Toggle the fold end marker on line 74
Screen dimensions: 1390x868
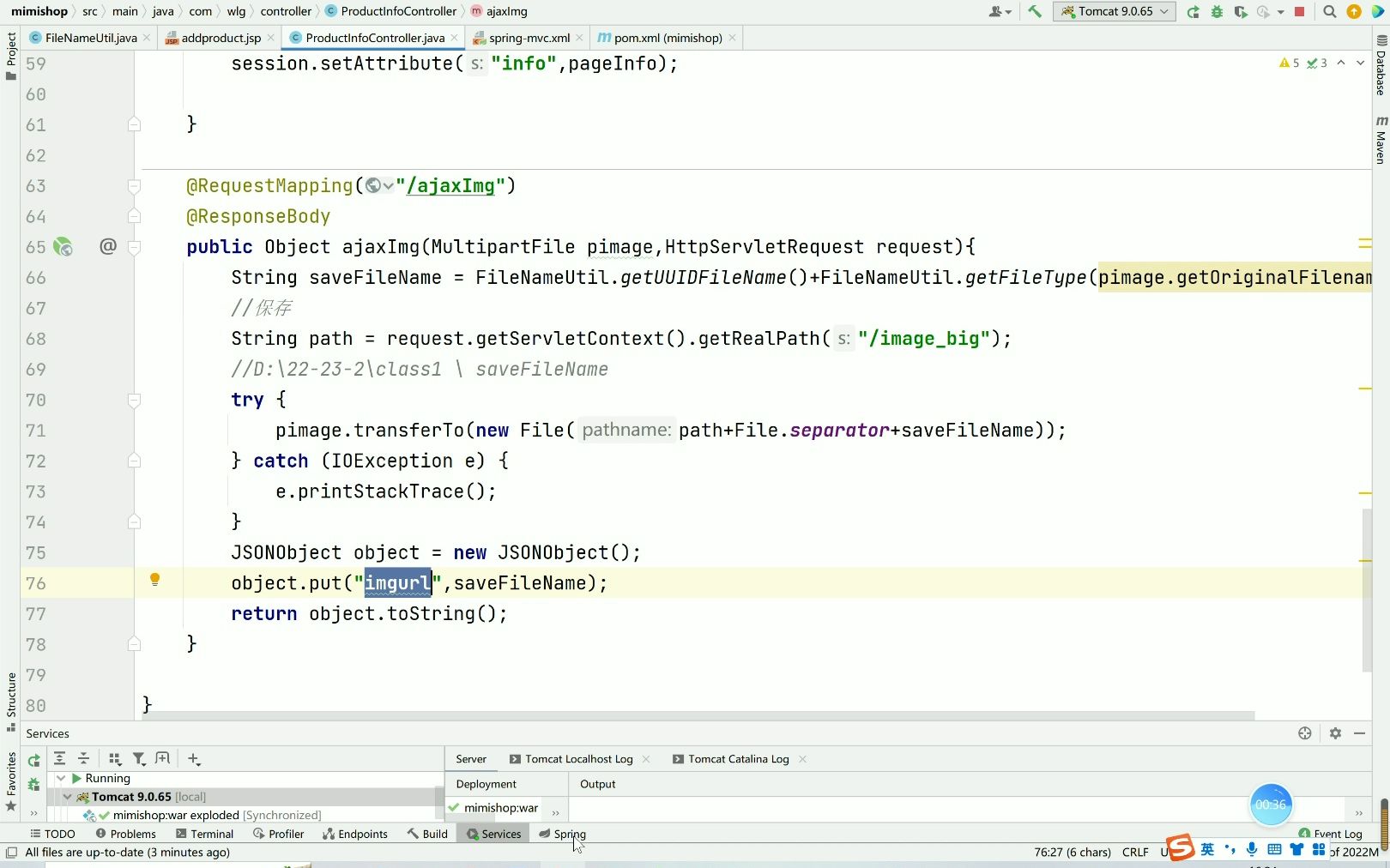coord(134,521)
